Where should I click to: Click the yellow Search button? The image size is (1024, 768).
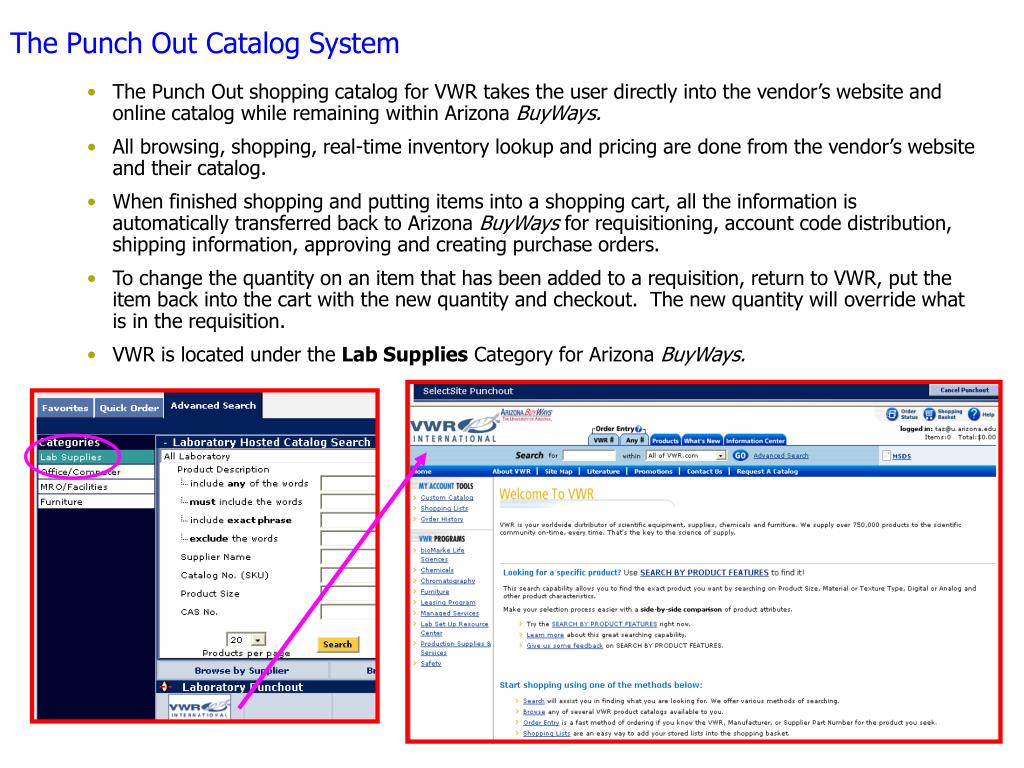[x=338, y=645]
